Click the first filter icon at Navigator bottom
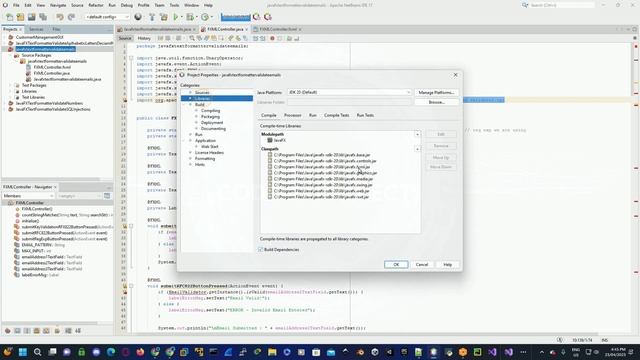Screen dimensions: 640x360 [7, 331]
